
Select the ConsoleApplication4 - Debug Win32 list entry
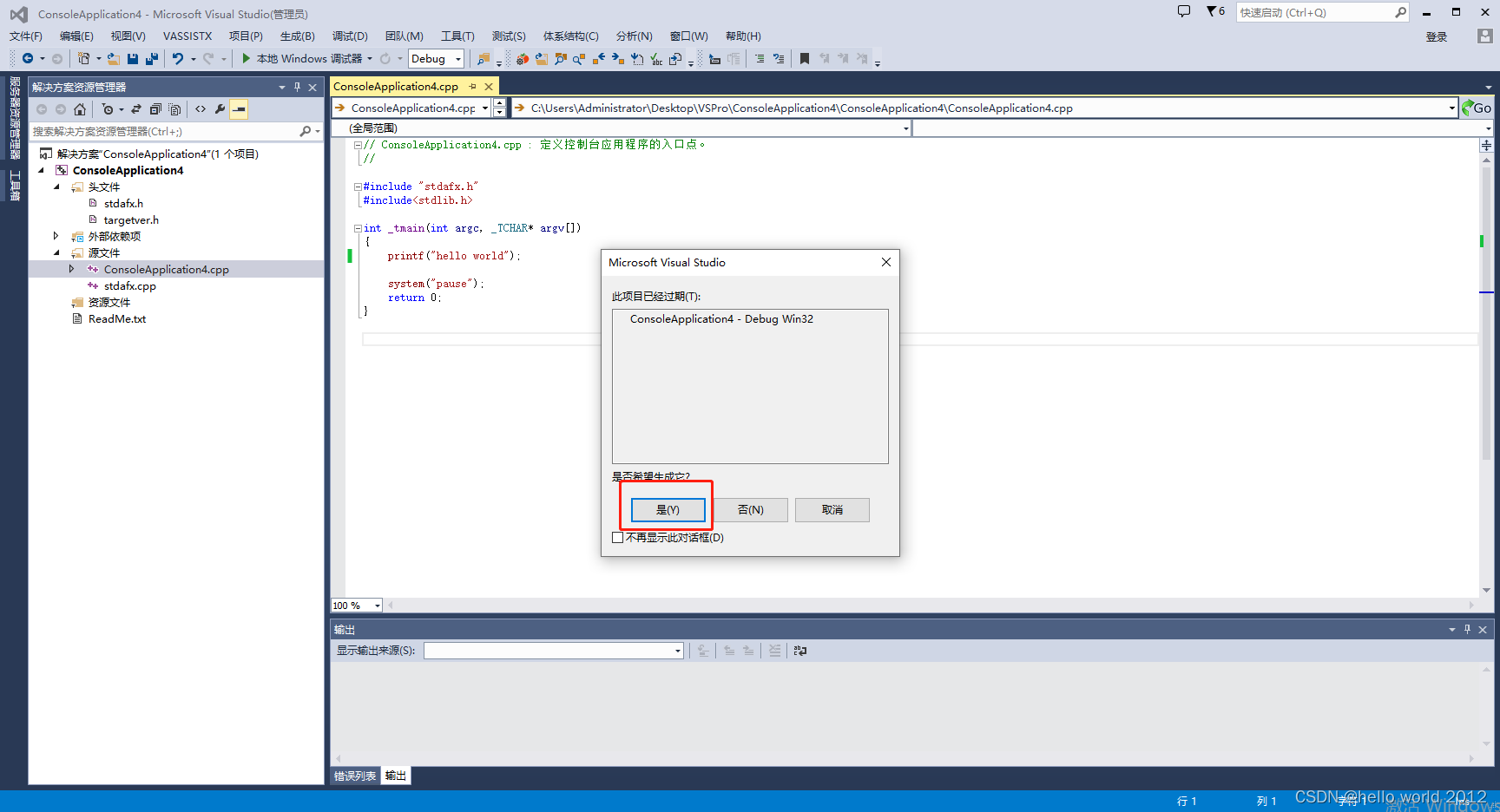(x=721, y=319)
